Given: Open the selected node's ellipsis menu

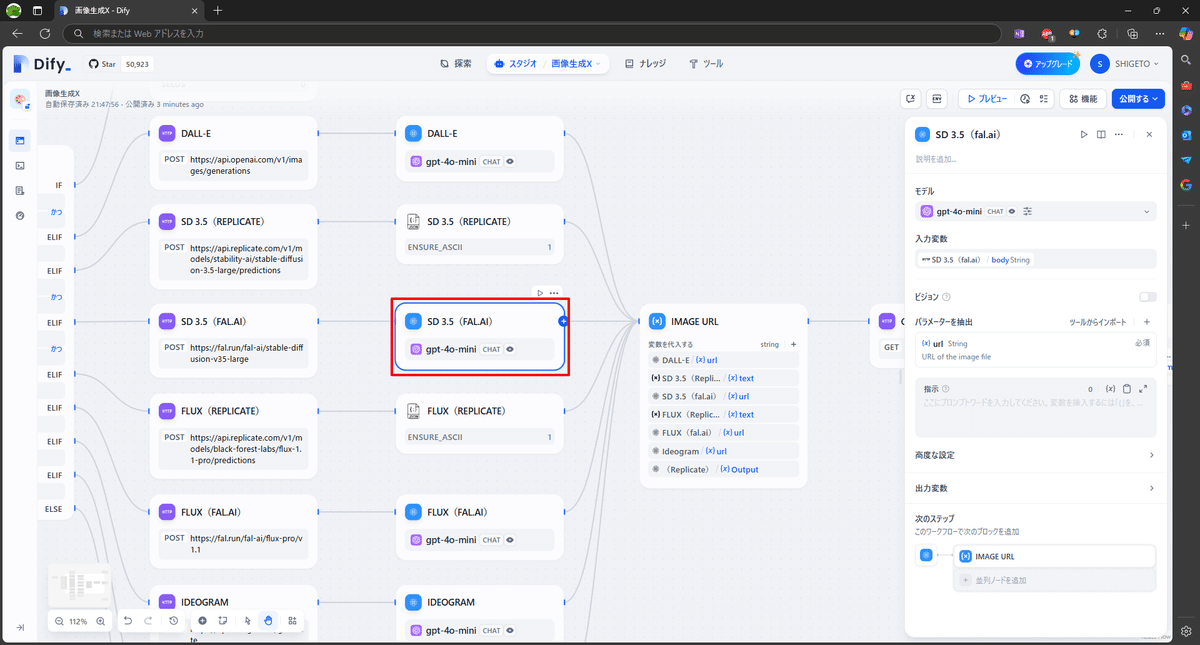Looking at the screenshot, I should pyautogui.click(x=554, y=293).
